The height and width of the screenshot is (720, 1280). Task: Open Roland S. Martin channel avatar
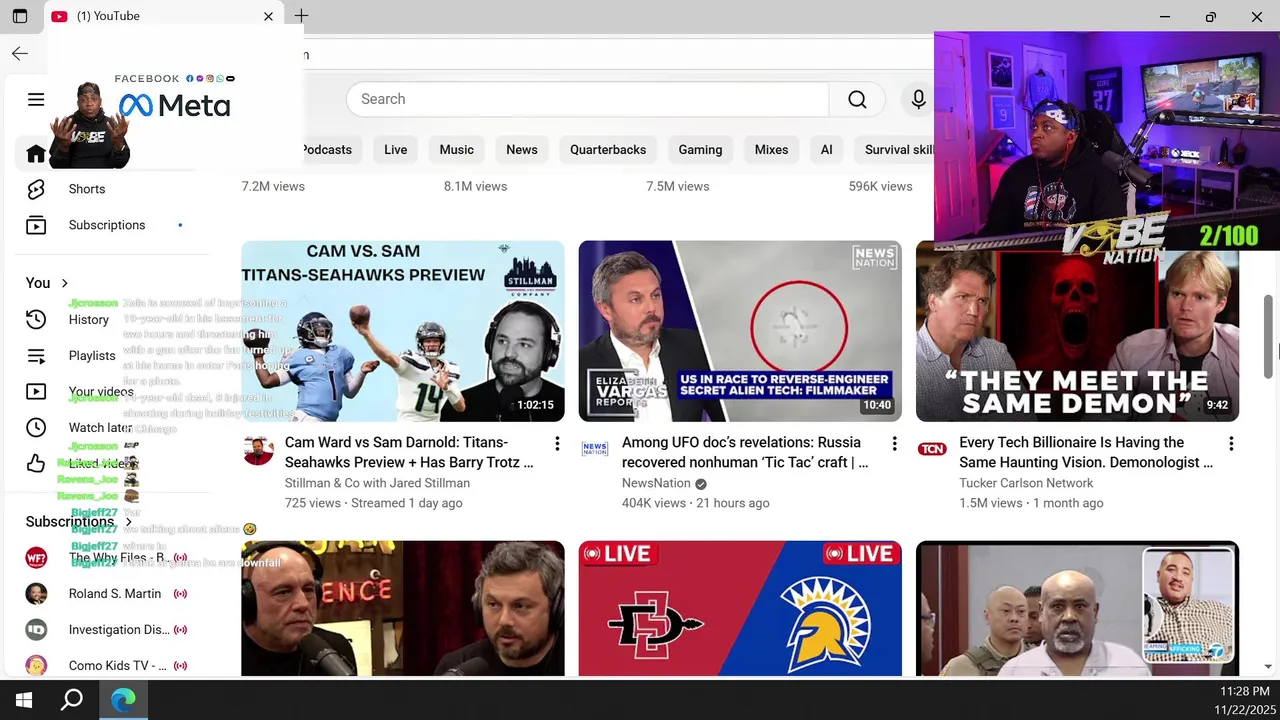pyautogui.click(x=36, y=594)
